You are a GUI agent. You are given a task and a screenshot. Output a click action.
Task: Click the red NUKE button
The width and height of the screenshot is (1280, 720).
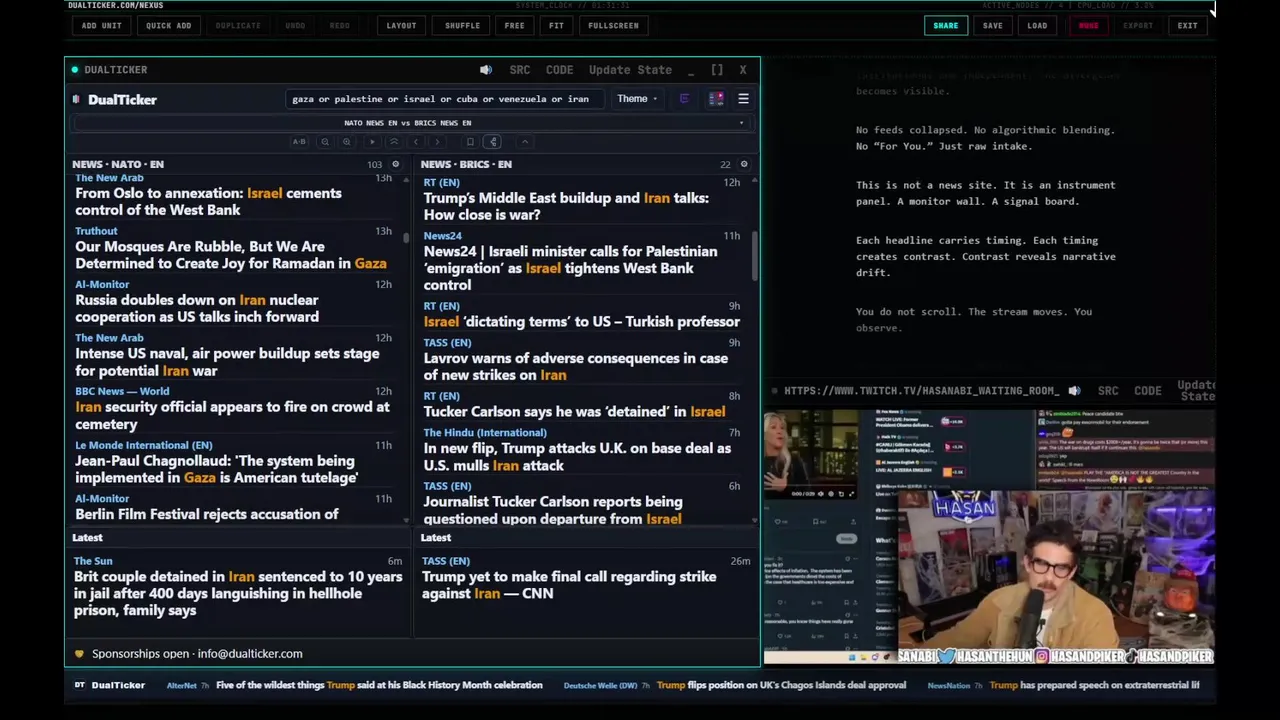pos(1088,25)
